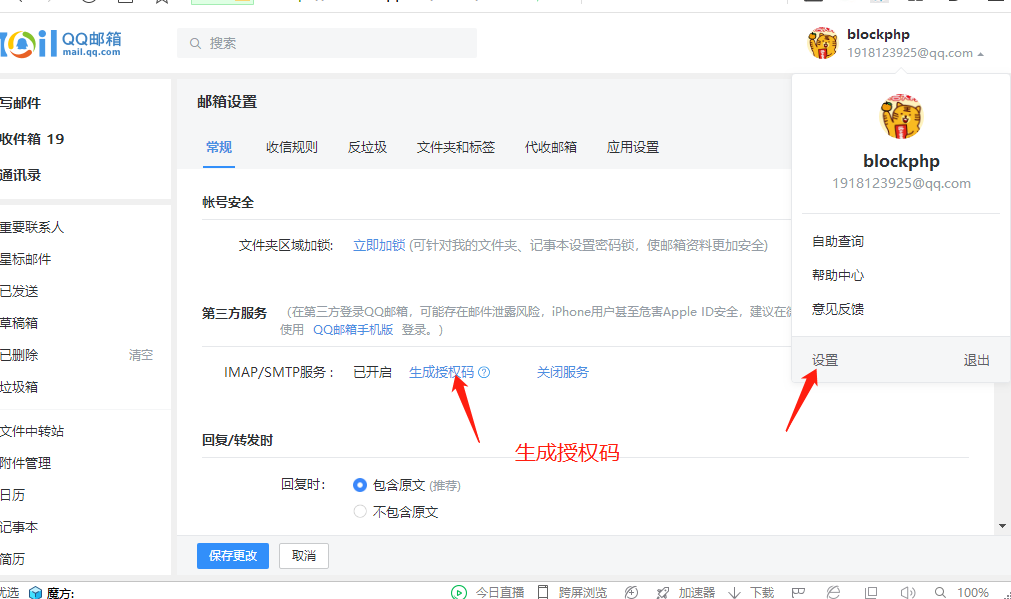Open 设置 in the account menu
Image resolution: width=1011 pixels, height=599 pixels.
pos(825,360)
